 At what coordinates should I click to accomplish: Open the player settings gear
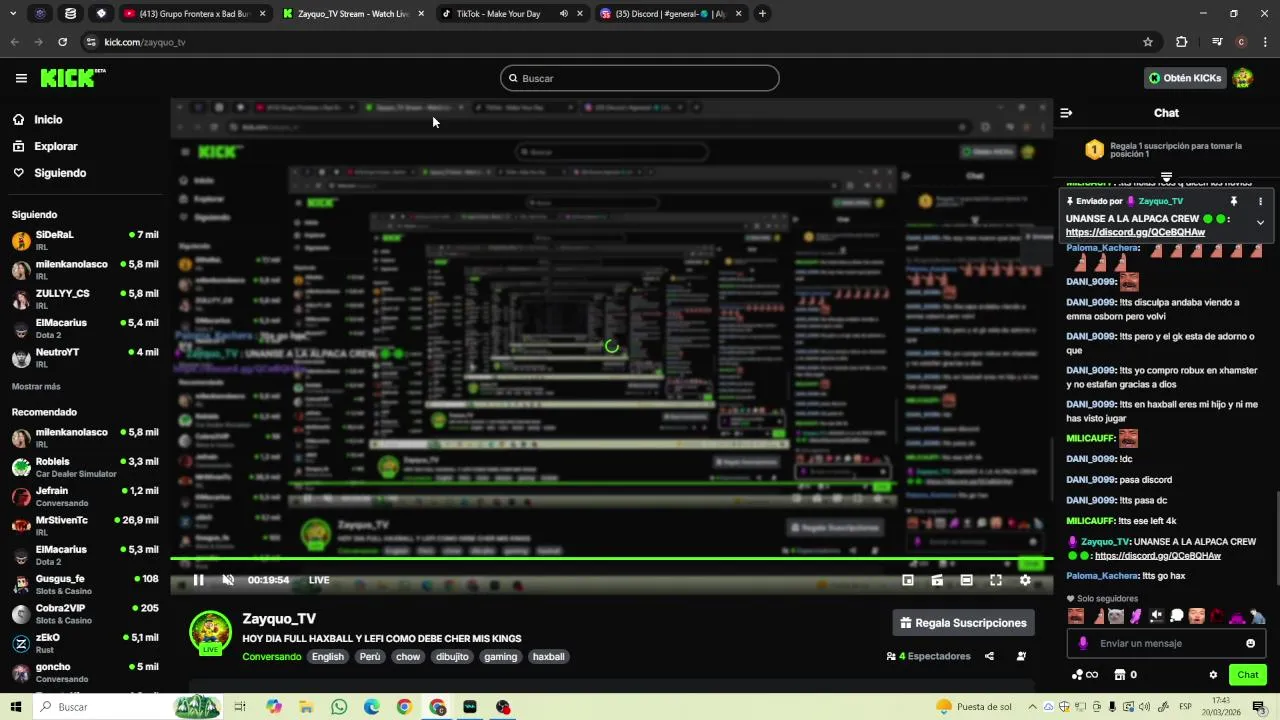(1025, 580)
